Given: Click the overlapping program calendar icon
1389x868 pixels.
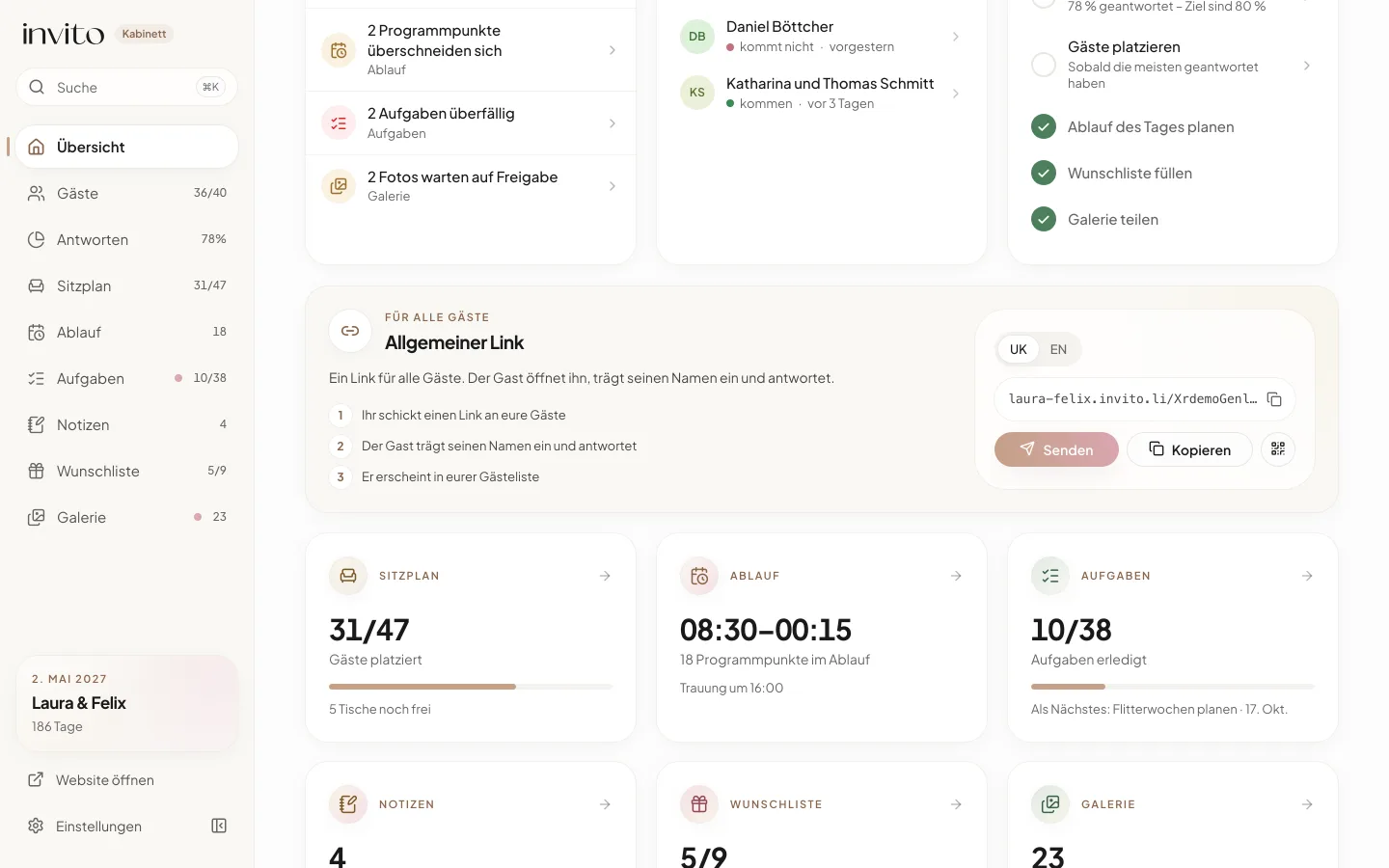Looking at the screenshot, I should tap(339, 50).
